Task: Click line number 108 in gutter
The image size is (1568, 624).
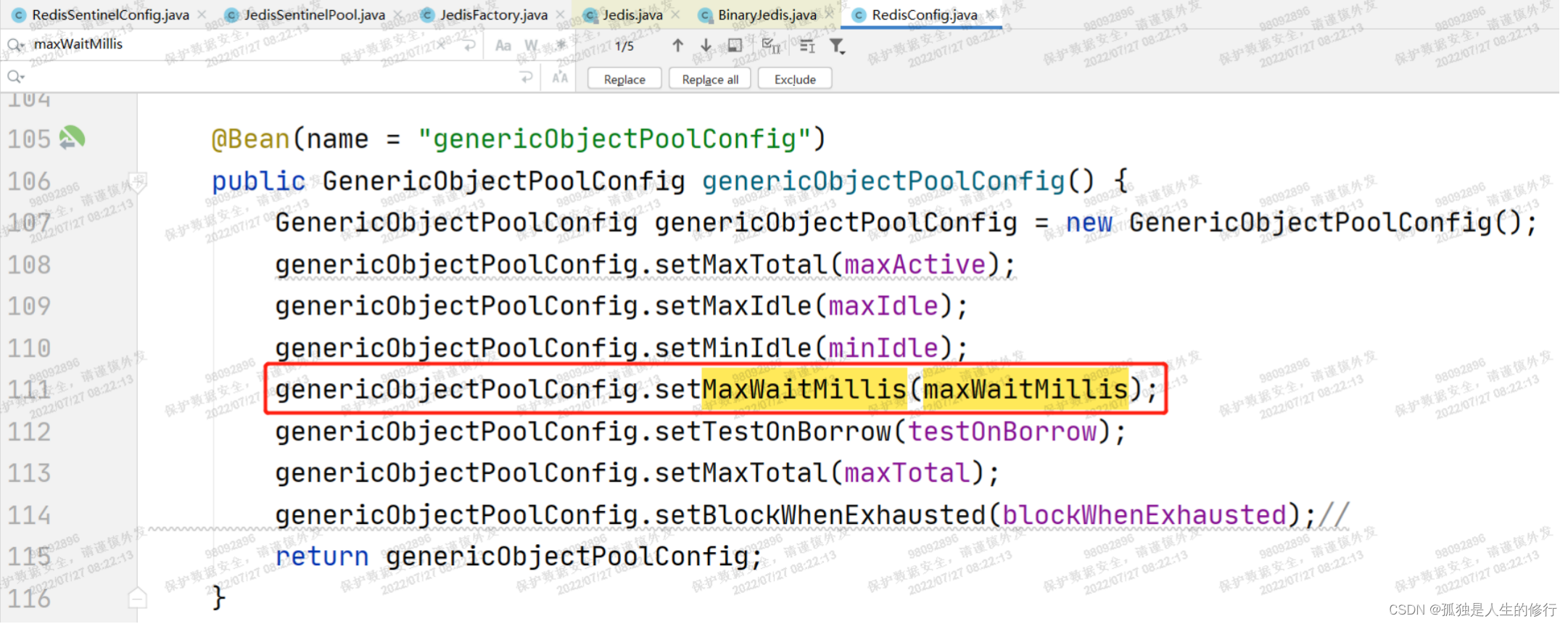Action: pos(29,264)
